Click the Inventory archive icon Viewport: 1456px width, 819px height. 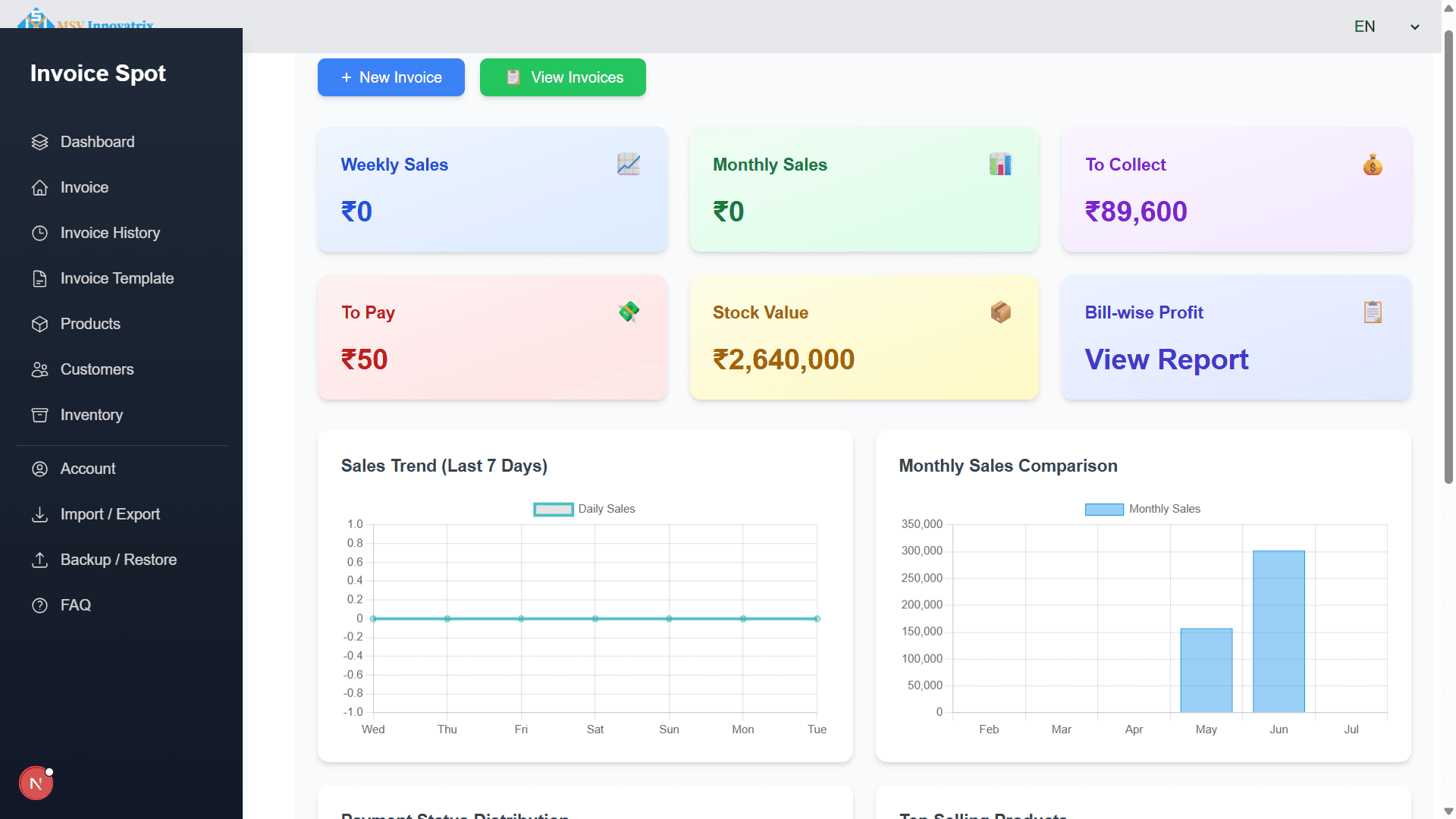coord(39,415)
